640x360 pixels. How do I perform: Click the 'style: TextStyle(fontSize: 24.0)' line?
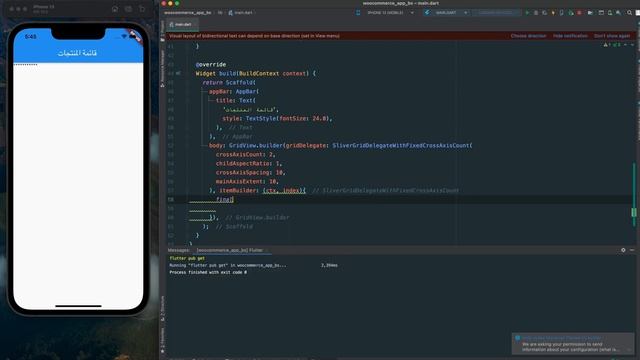point(277,118)
